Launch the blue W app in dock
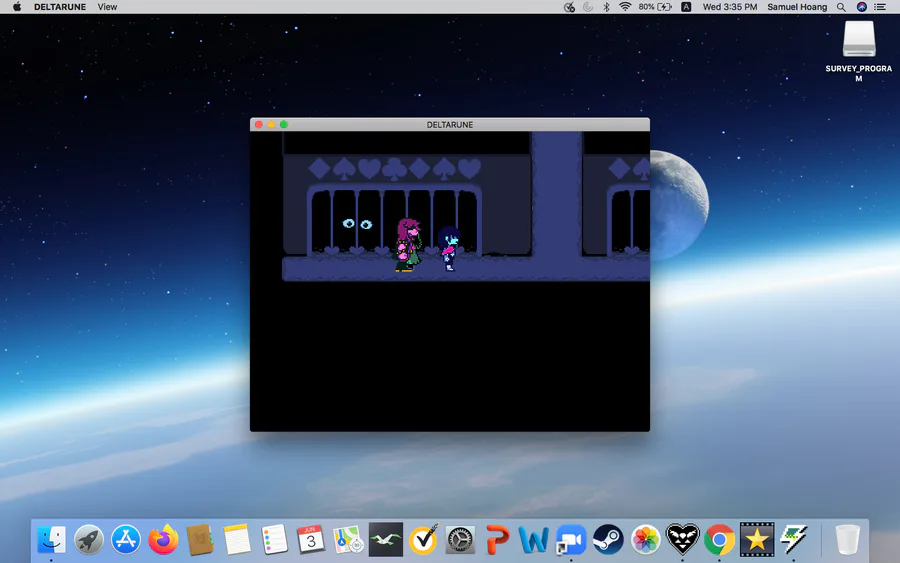 tap(534, 539)
